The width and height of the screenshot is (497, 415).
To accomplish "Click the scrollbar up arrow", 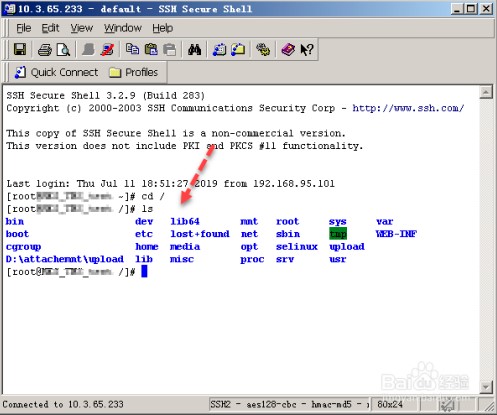I will pyautogui.click(x=486, y=92).
